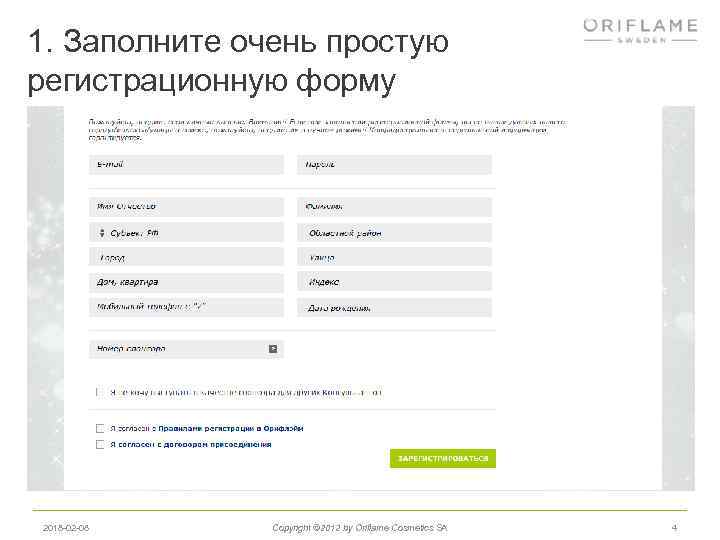720x540 pixels.
Task: Focus the Фамилия field
Action: click(394, 207)
